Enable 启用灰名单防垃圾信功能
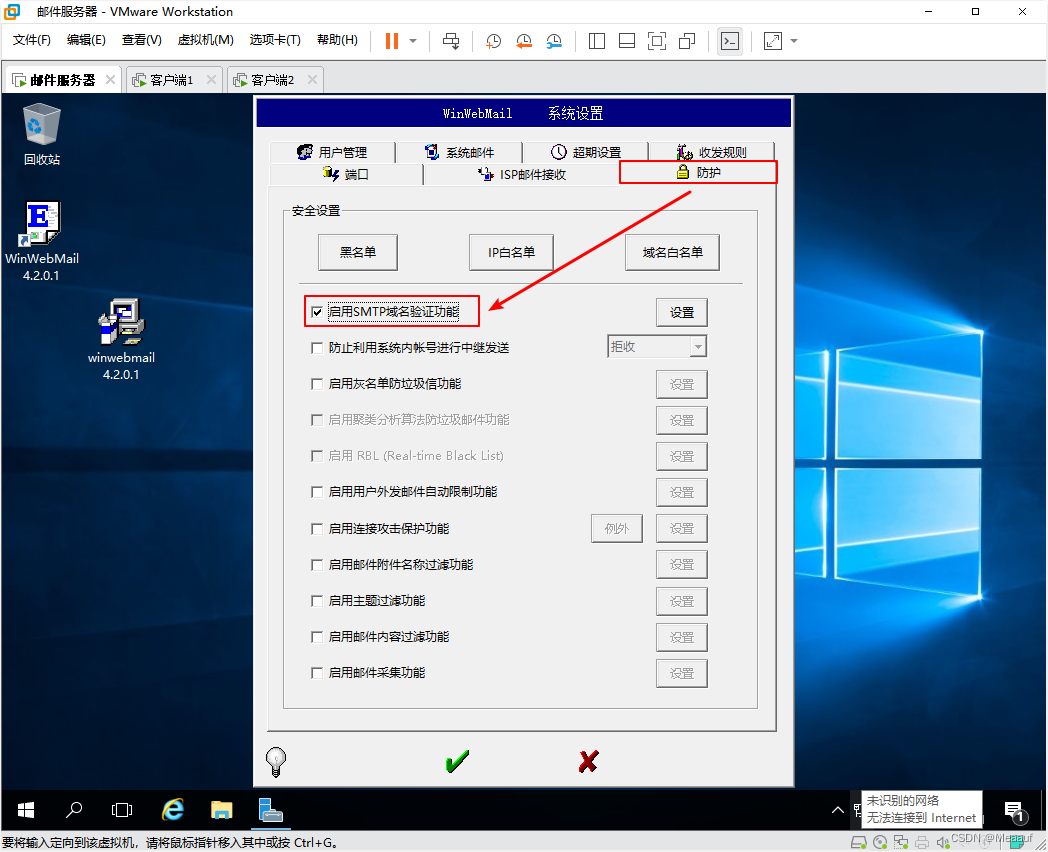The image size is (1048, 852). pyautogui.click(x=317, y=384)
